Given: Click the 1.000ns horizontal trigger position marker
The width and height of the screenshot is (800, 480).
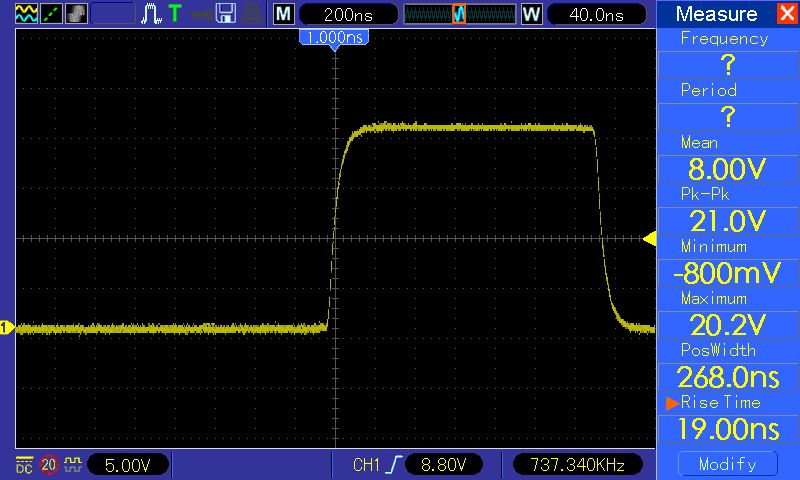Looking at the screenshot, I should pos(334,37).
